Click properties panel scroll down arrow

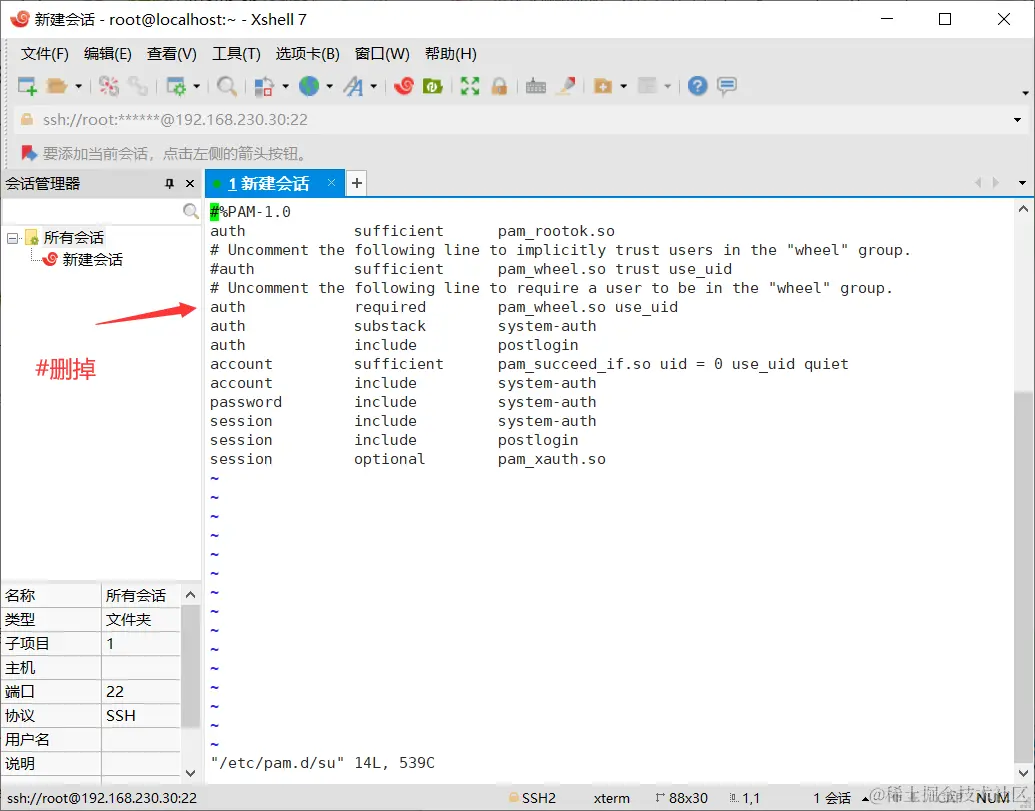191,773
